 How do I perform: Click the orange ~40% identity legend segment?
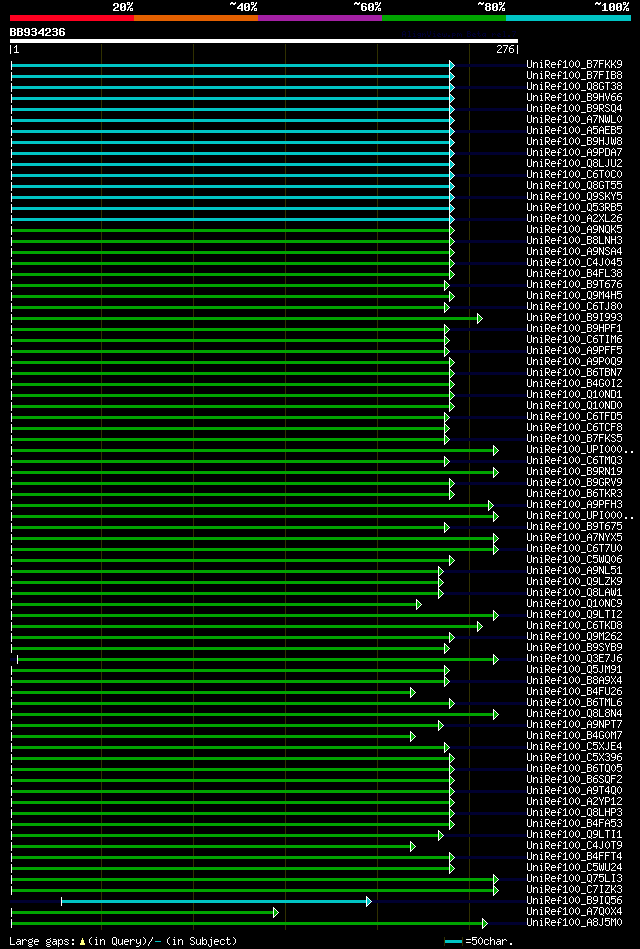pyautogui.click(x=196, y=18)
